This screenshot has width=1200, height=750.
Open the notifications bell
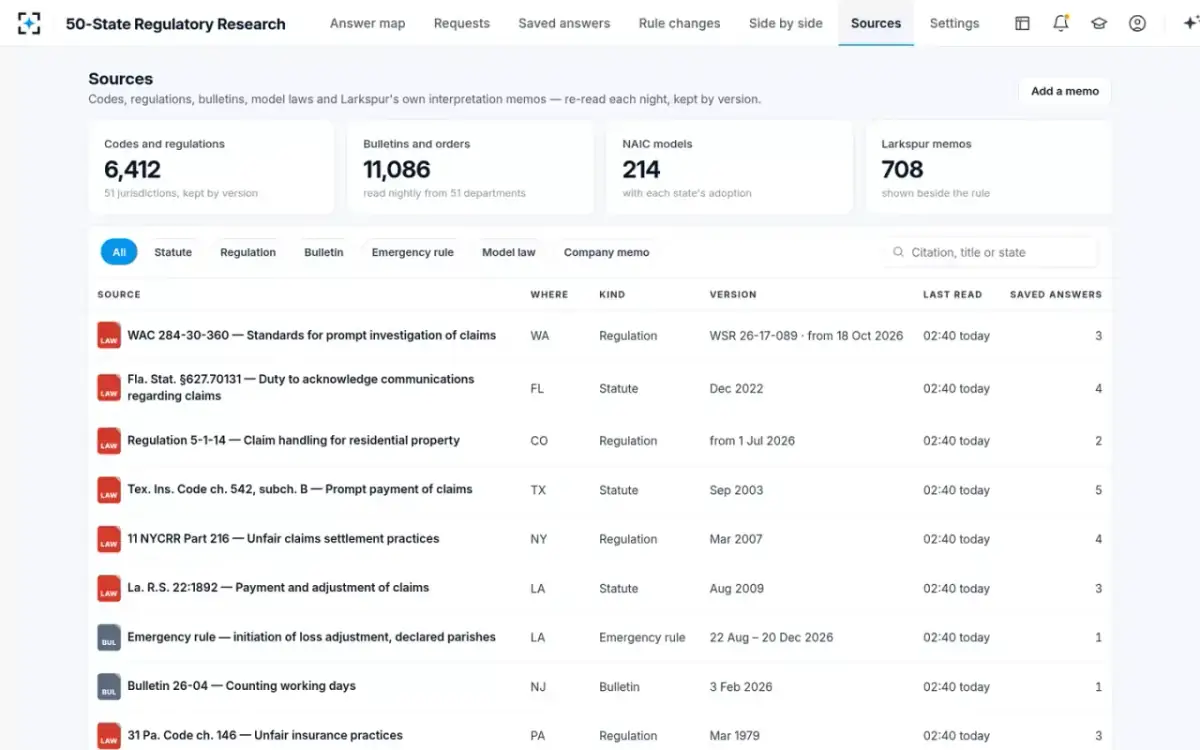click(1061, 23)
